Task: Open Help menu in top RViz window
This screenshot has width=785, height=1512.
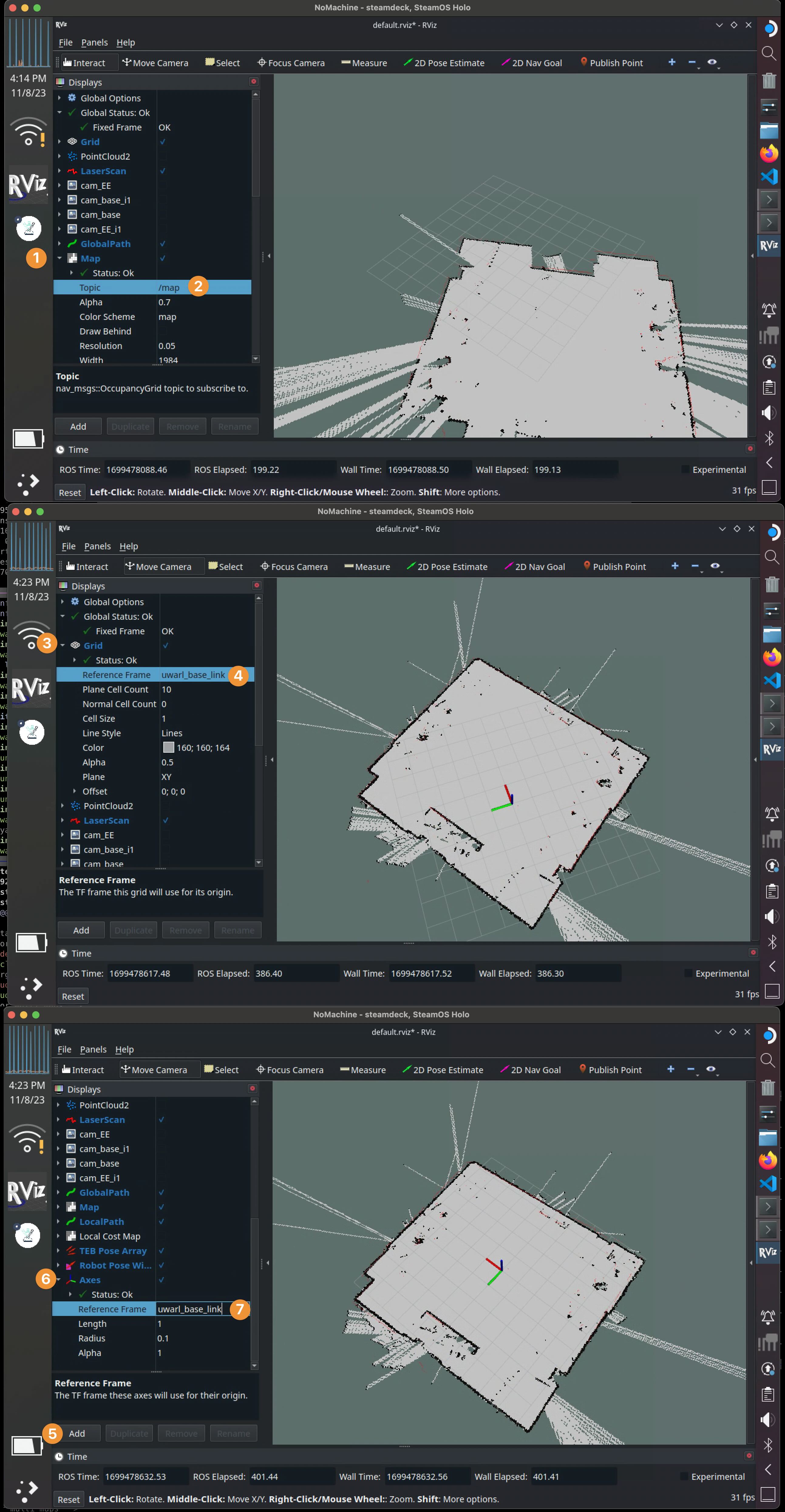Action: pos(126,43)
